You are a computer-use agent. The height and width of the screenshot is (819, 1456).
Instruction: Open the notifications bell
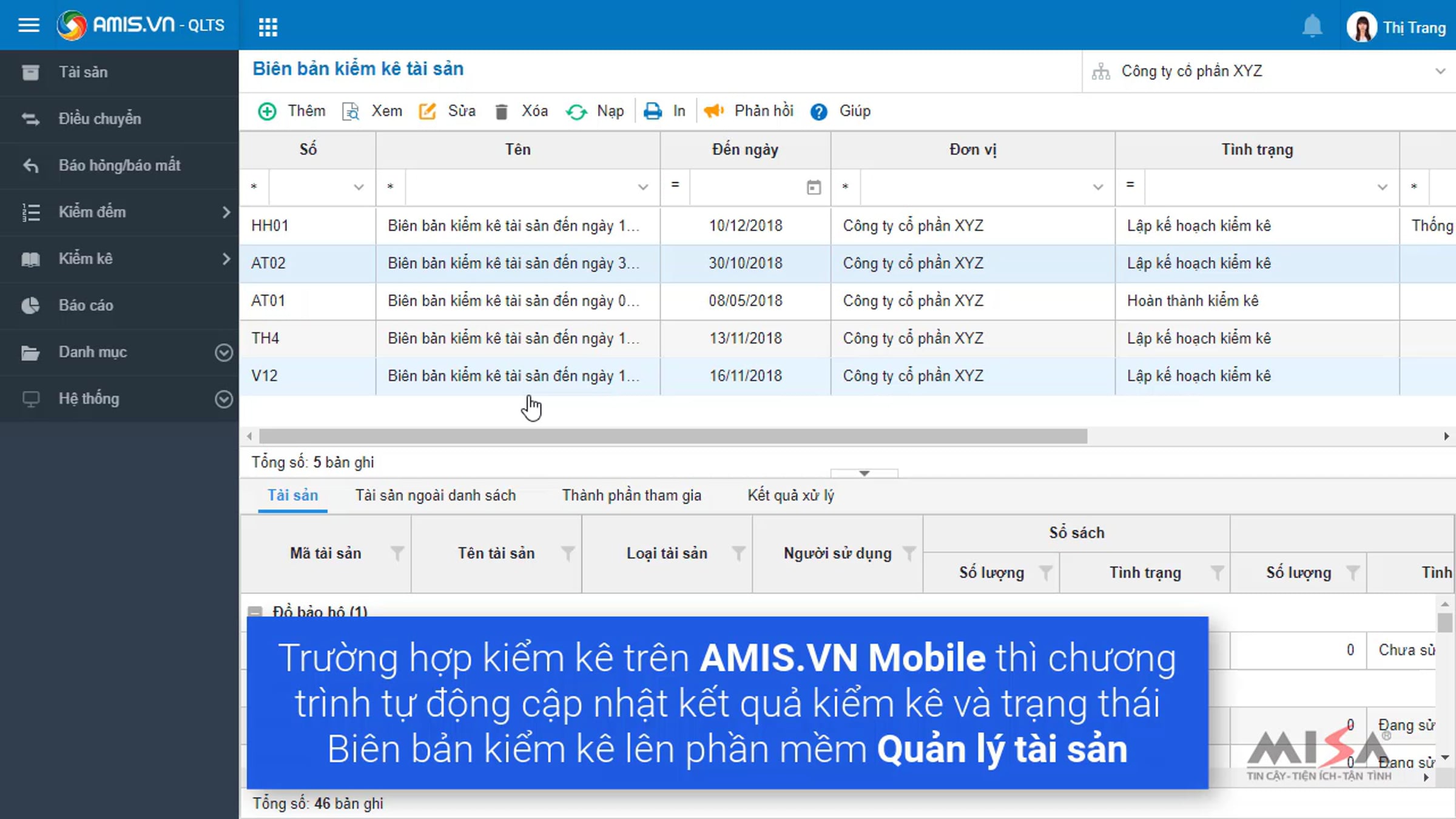pyautogui.click(x=1312, y=26)
